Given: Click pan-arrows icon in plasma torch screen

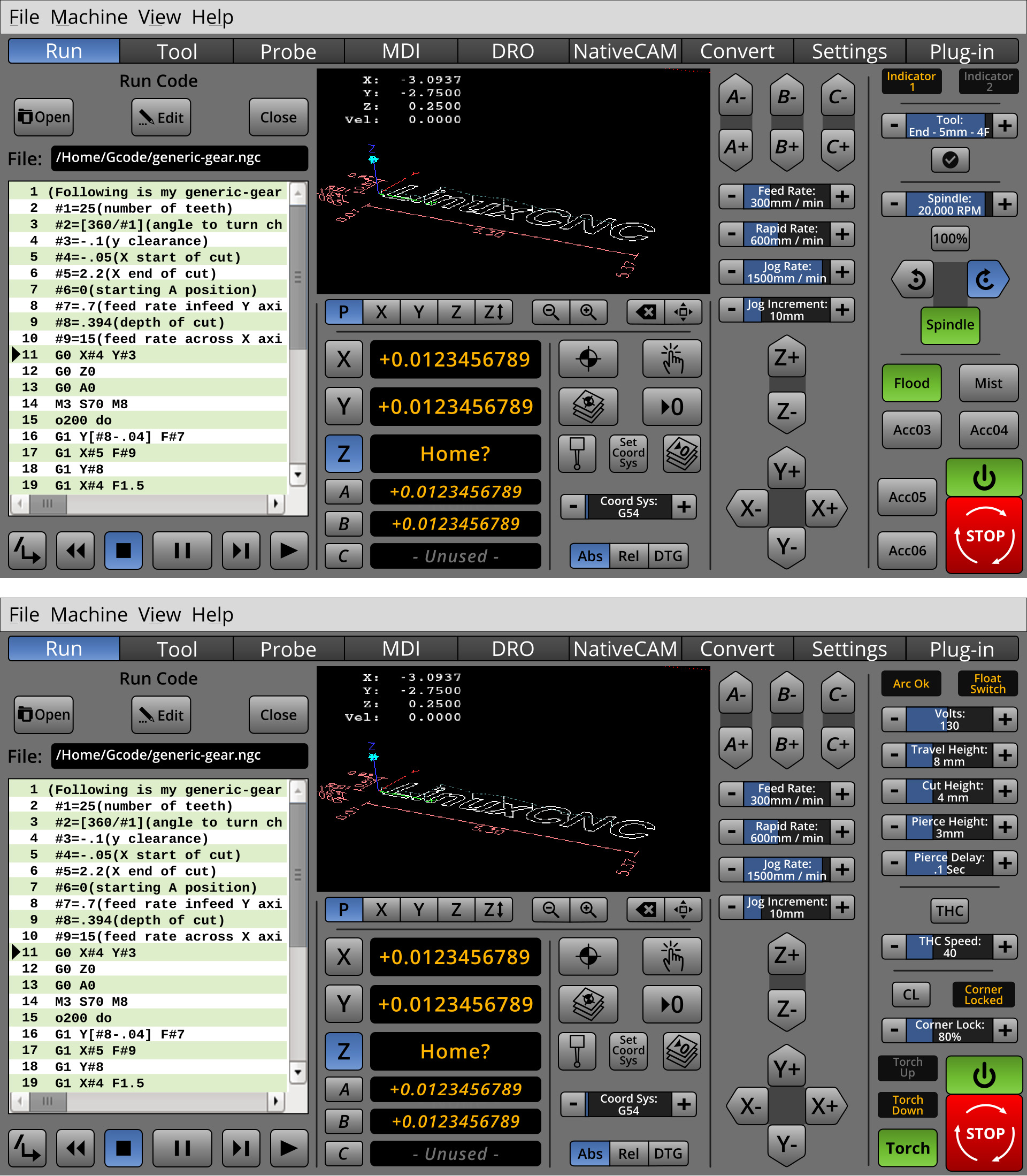Looking at the screenshot, I should click(x=683, y=910).
